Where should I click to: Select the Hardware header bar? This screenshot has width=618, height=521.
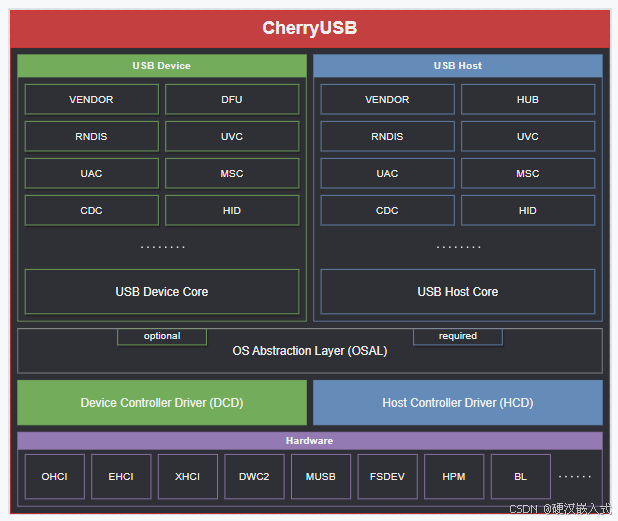pos(310,441)
